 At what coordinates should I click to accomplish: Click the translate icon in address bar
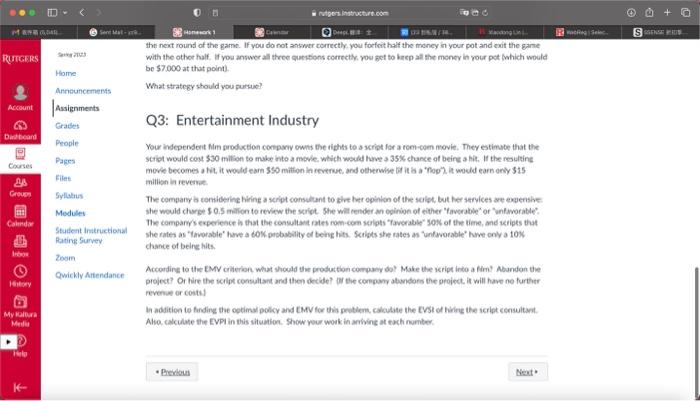[464, 13]
